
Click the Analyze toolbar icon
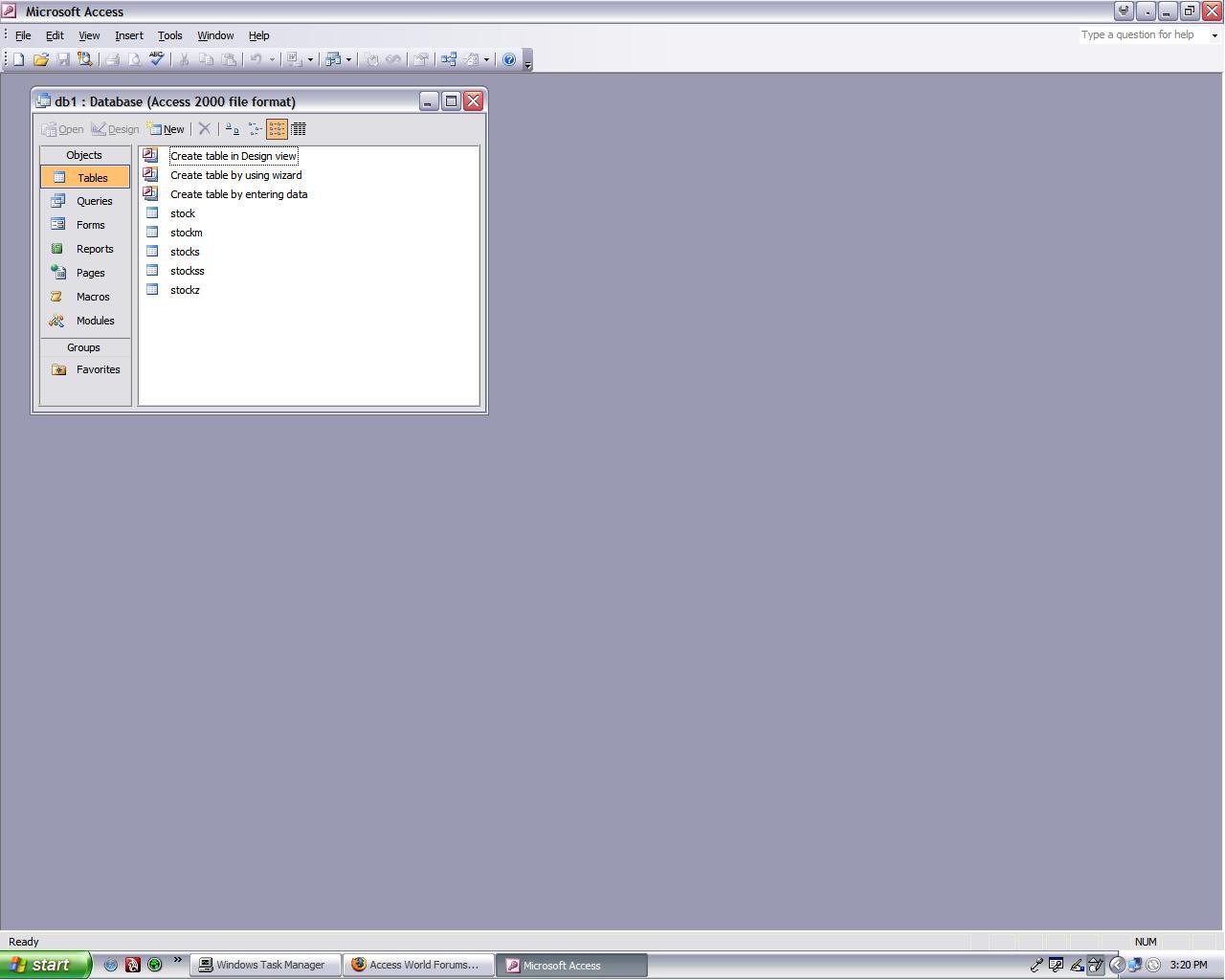[332, 59]
